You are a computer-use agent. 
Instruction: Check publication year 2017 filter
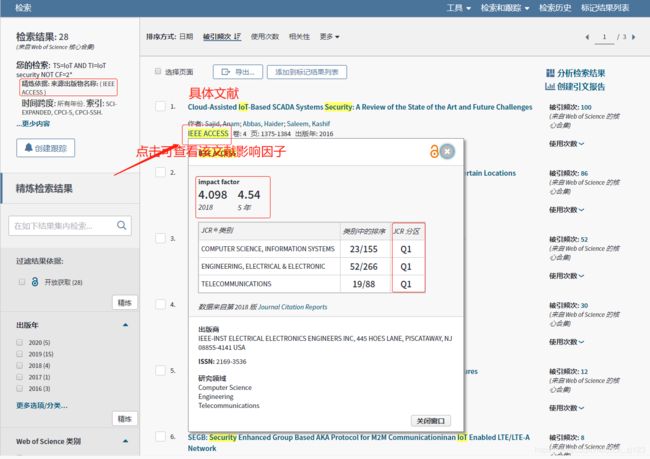click(19, 377)
